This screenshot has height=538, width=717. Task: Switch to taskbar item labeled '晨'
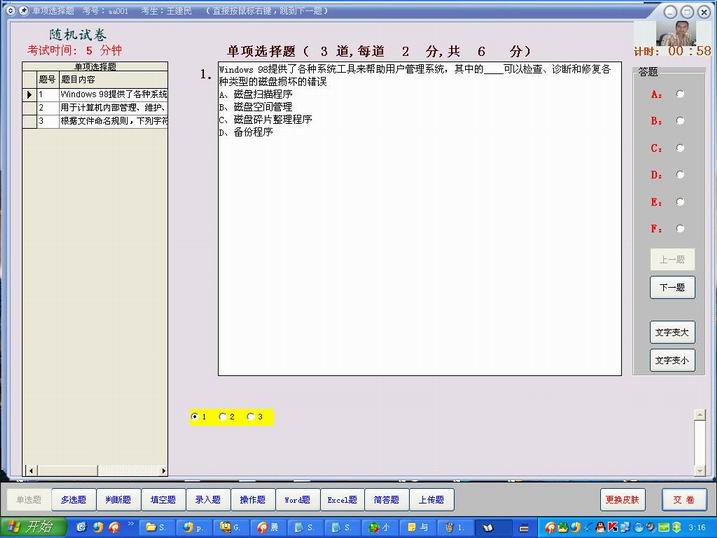[x=268, y=527]
